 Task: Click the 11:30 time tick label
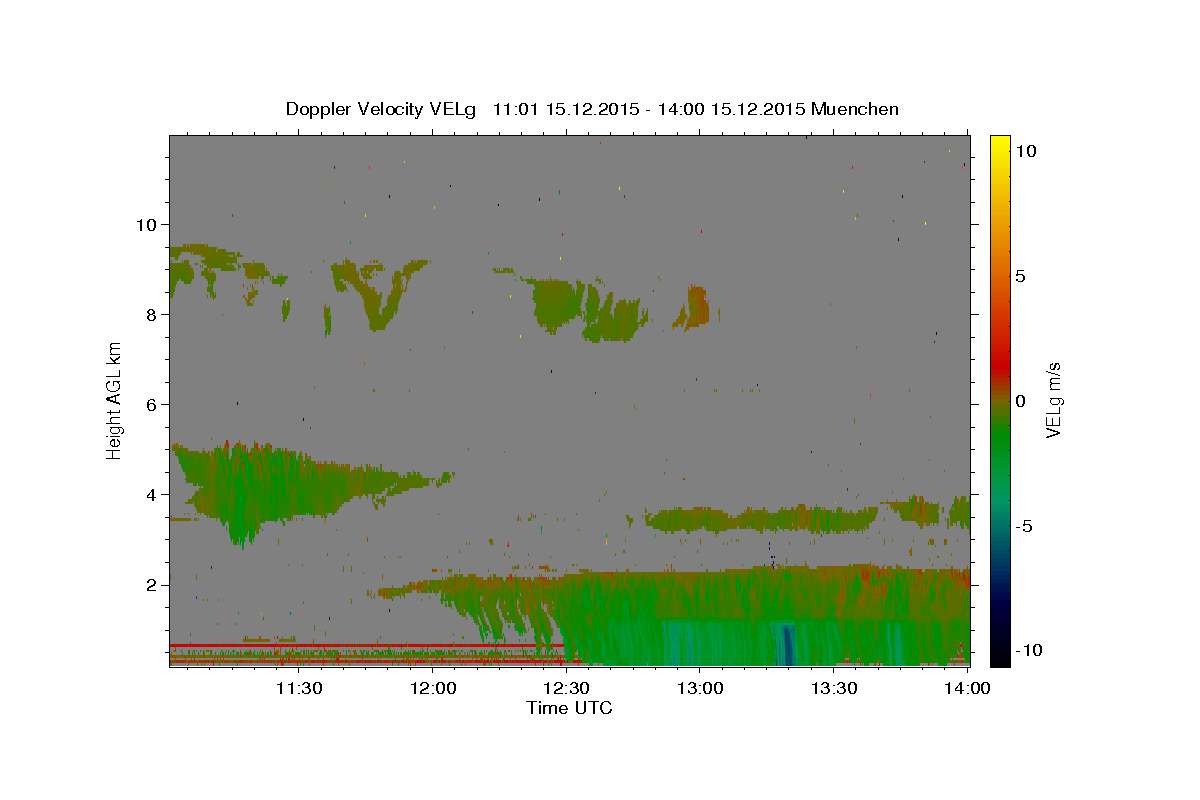298,688
